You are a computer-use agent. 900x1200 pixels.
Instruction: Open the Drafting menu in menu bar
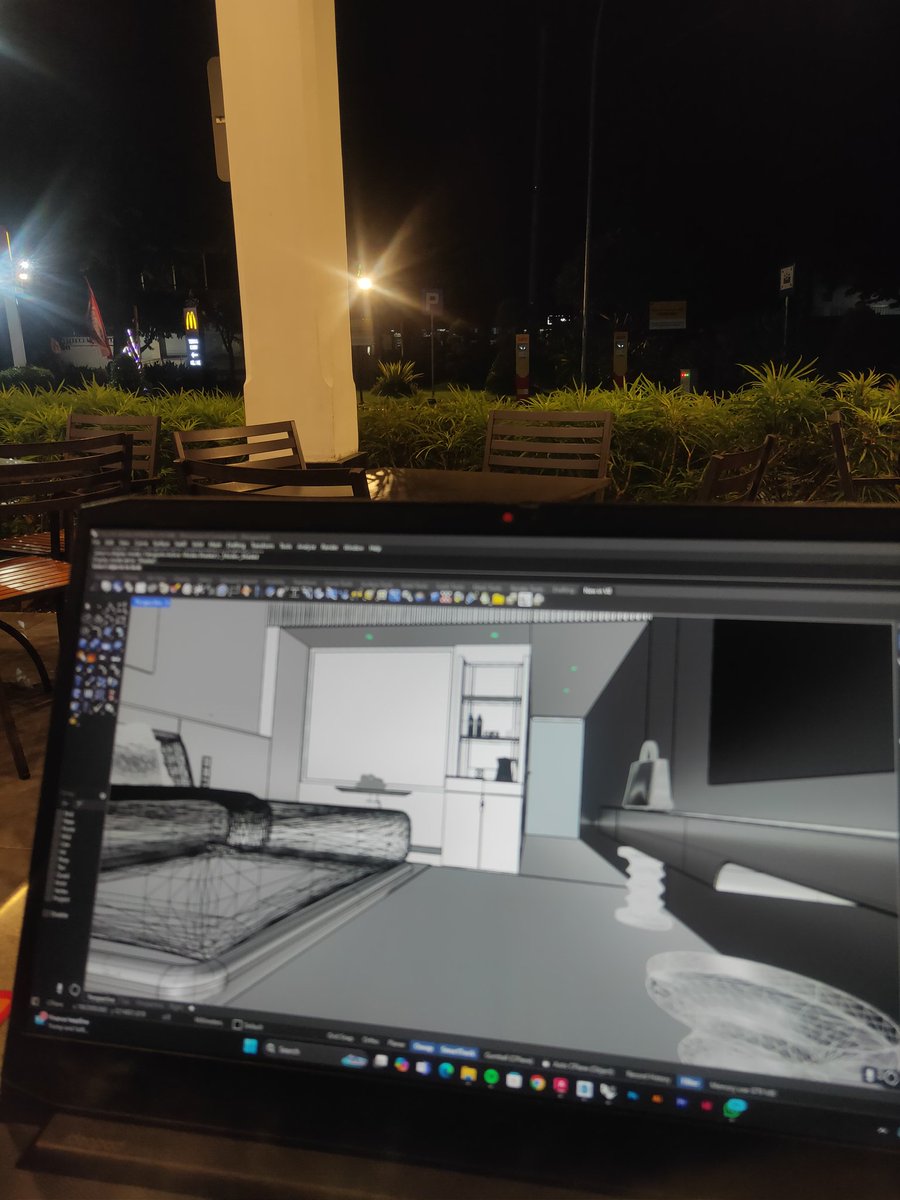point(235,546)
